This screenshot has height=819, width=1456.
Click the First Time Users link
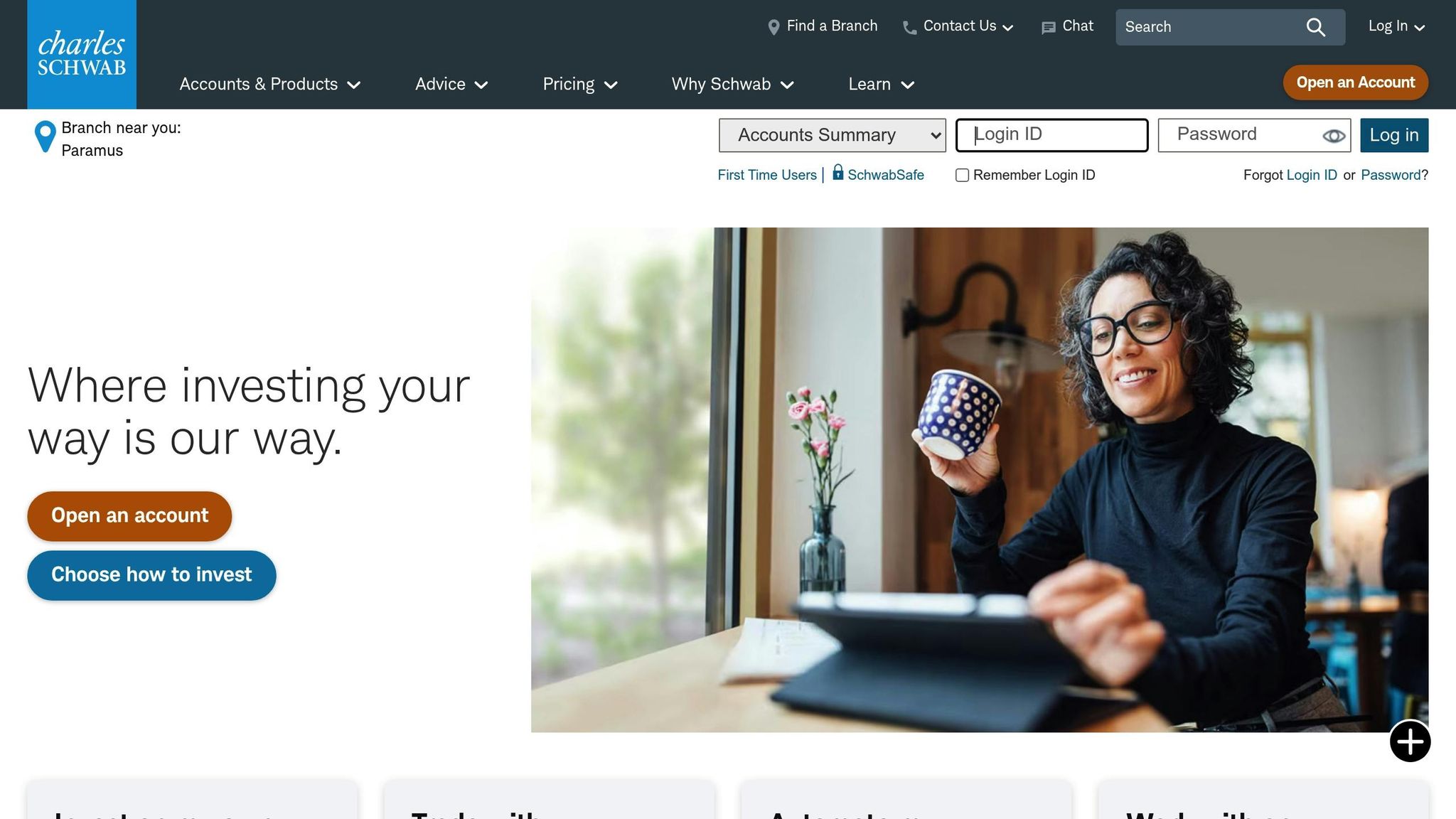click(x=767, y=175)
